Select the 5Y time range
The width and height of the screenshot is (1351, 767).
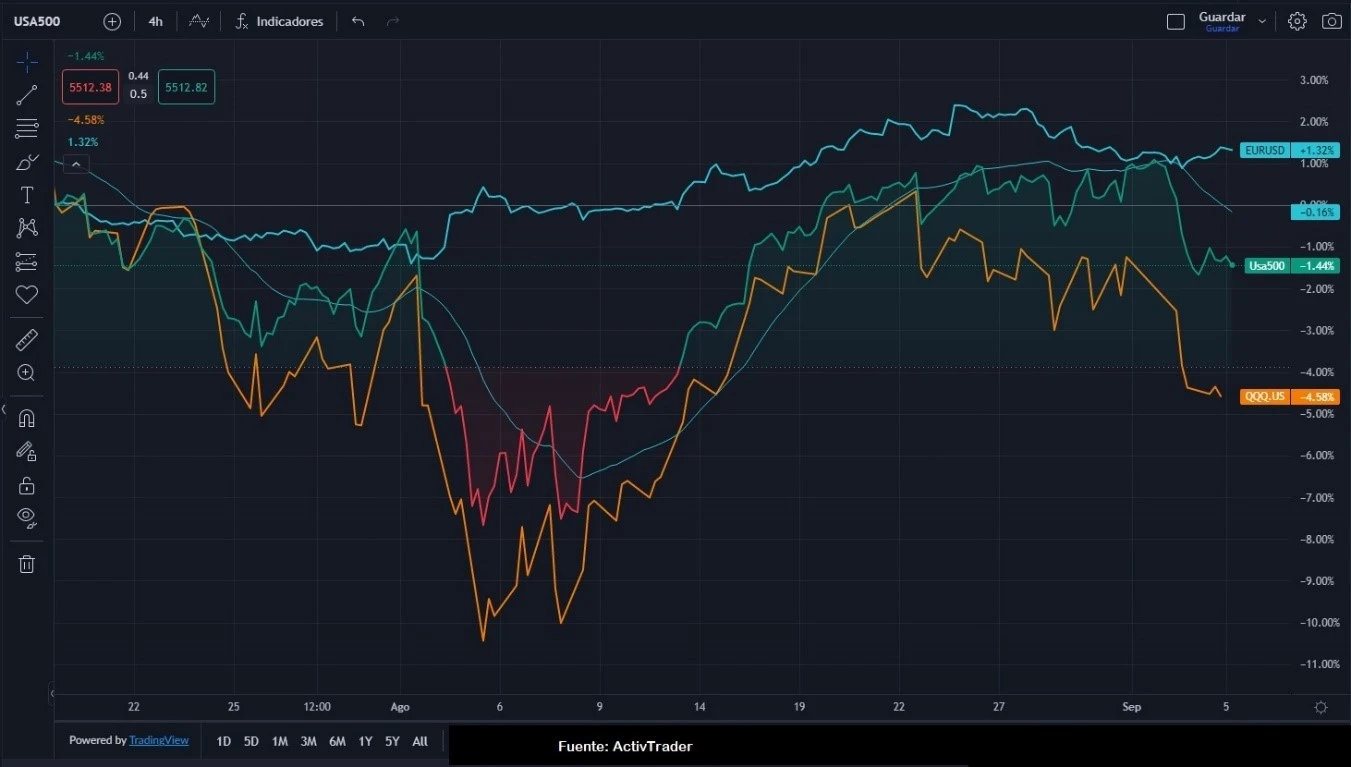click(x=392, y=741)
